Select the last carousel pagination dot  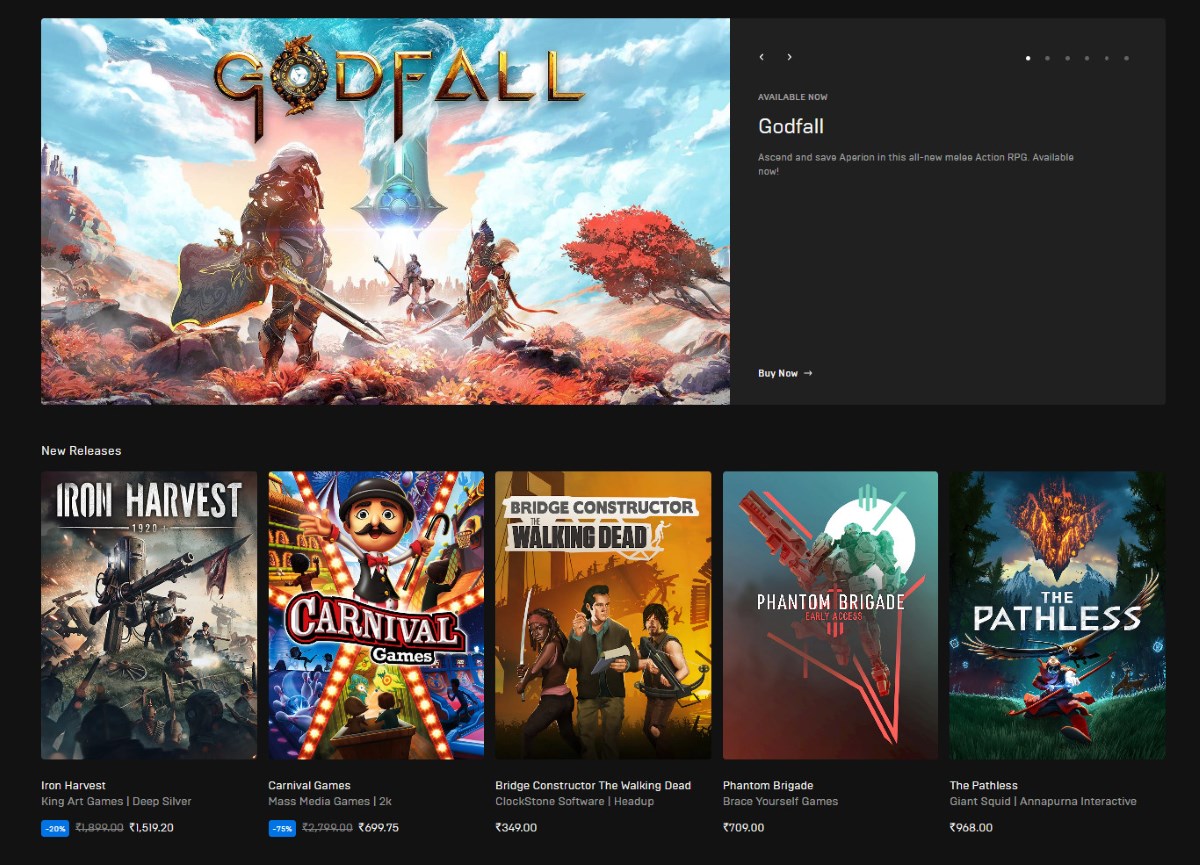(x=1127, y=58)
